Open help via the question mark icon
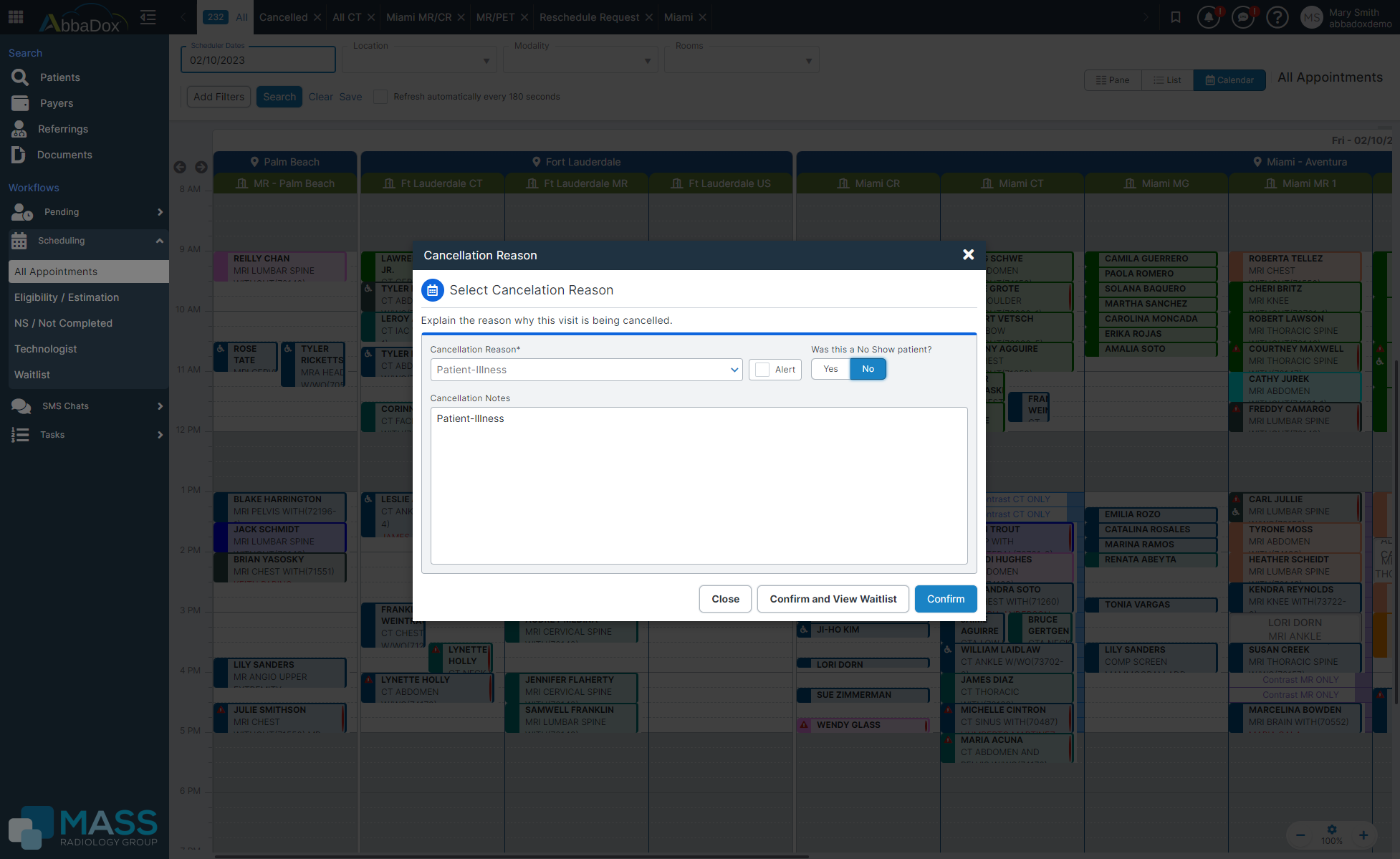 pyautogui.click(x=1278, y=16)
